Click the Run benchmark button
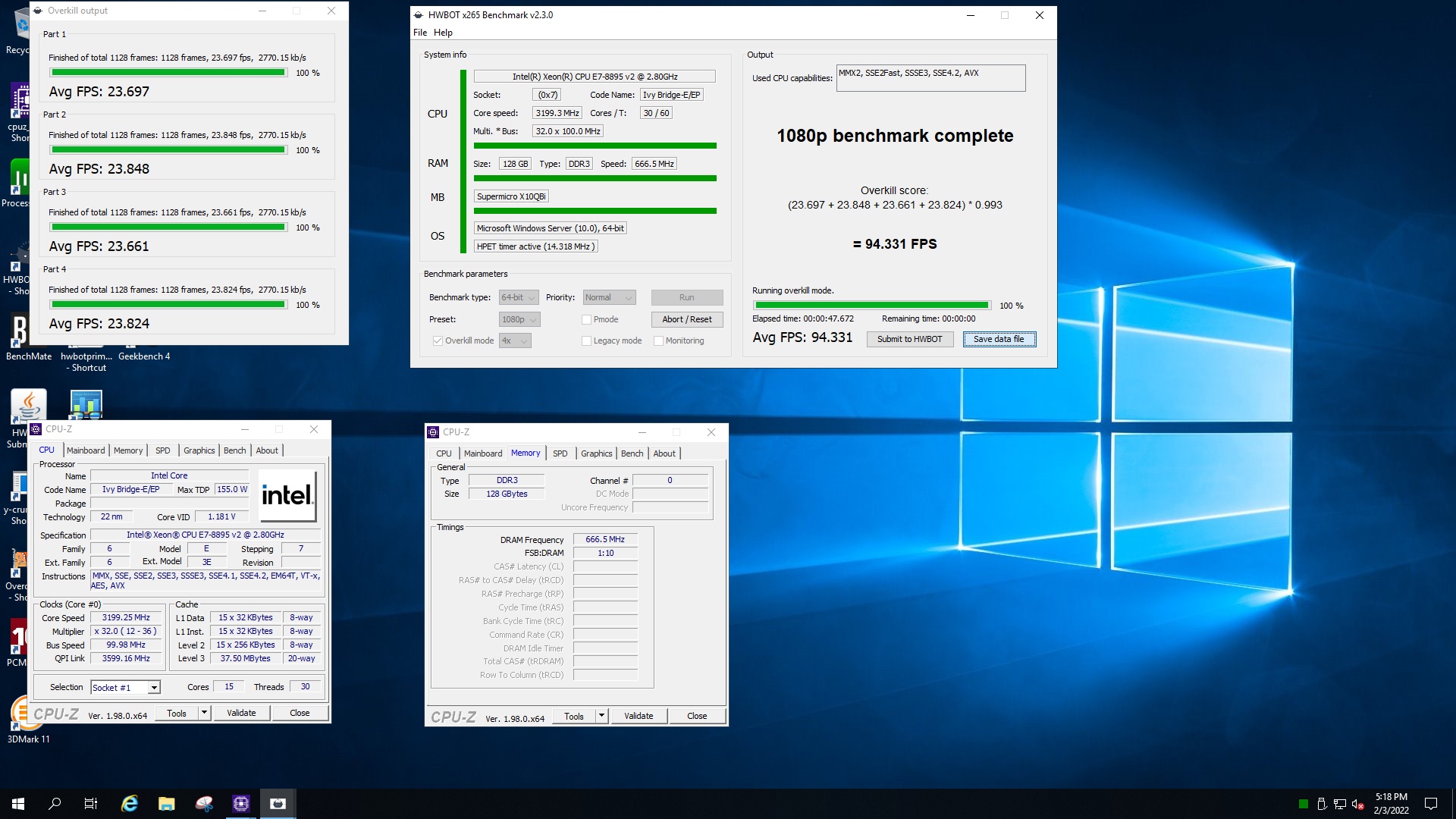This screenshot has width=1456, height=819. tap(687, 298)
